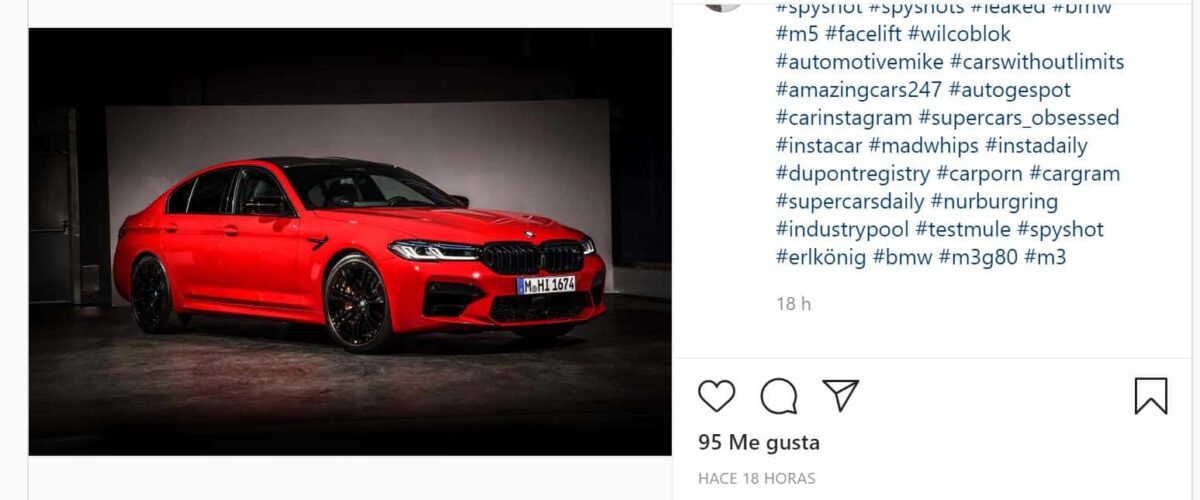Image resolution: width=1200 pixels, height=500 pixels.
Task: Visit the #supercars_obsessed hashtag
Action: [x=1019, y=118]
